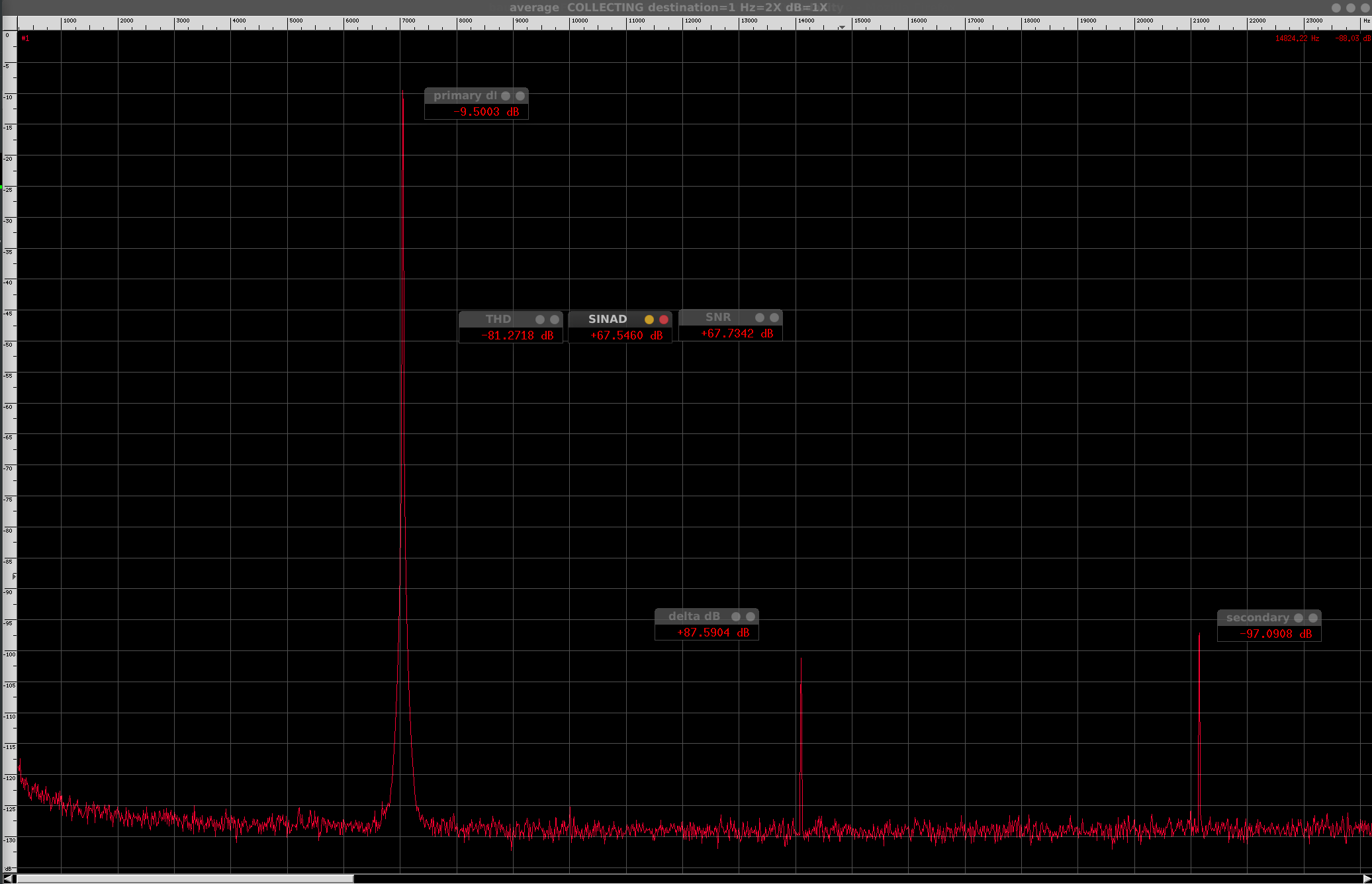This screenshot has height=884, width=1372.
Task: Click the horizontal scrollbar thumb
Action: click(185, 879)
